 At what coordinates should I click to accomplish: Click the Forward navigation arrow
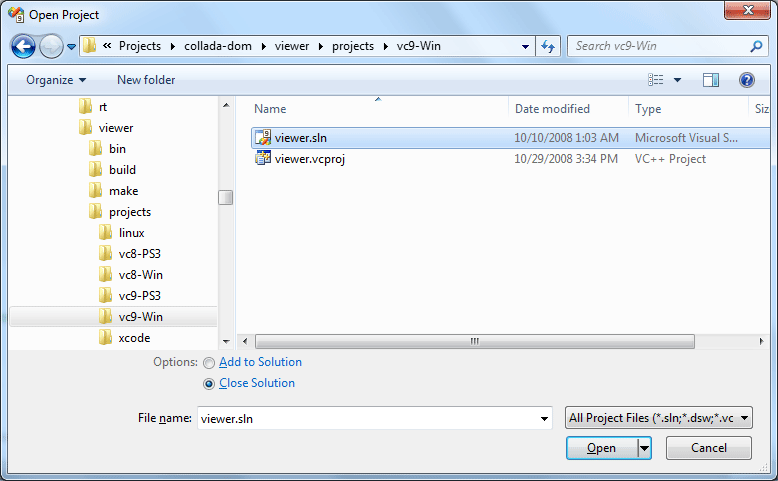coord(51,47)
